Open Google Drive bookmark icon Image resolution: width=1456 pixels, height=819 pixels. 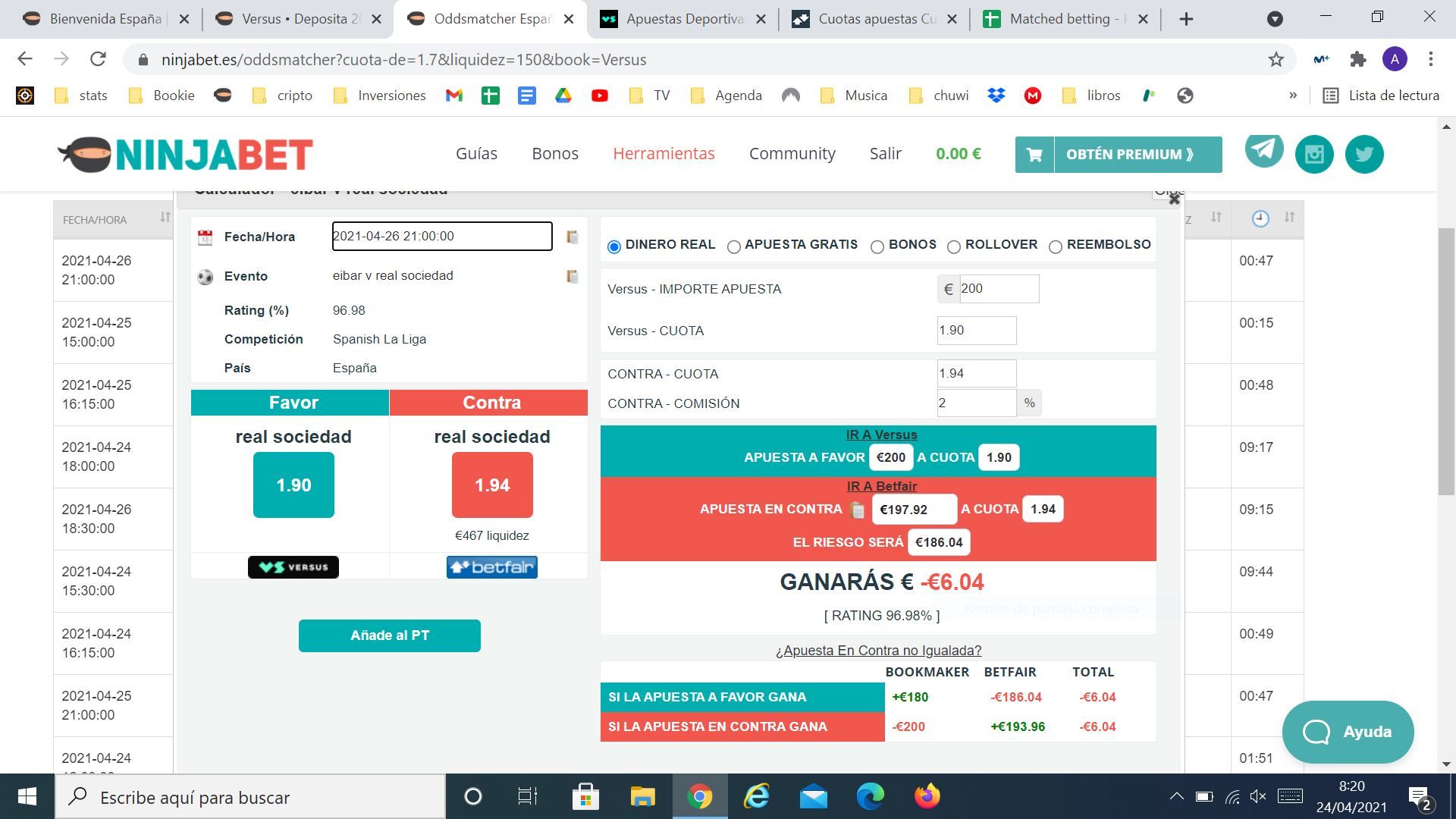(563, 96)
